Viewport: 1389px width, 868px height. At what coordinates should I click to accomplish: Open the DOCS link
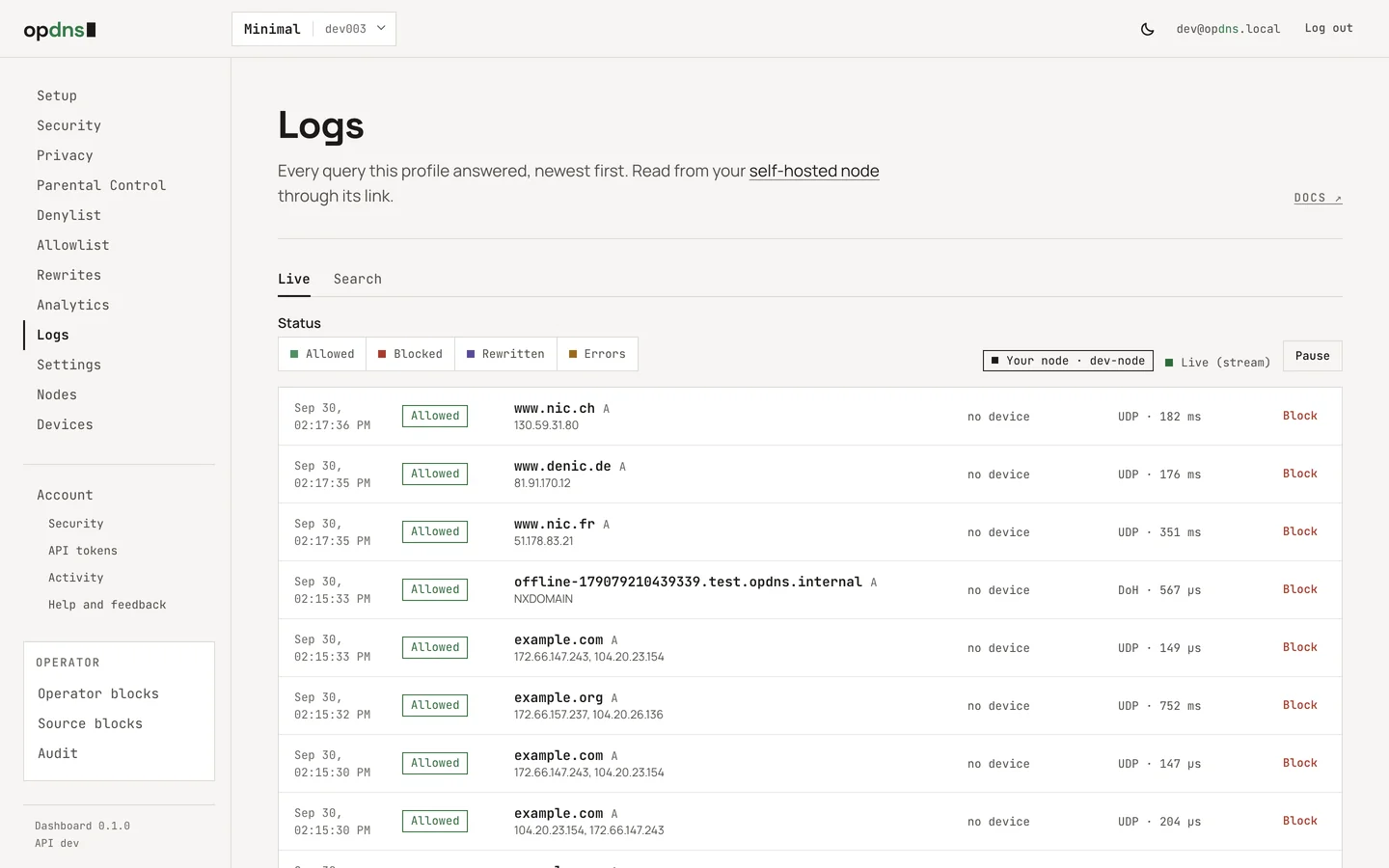[x=1318, y=198]
